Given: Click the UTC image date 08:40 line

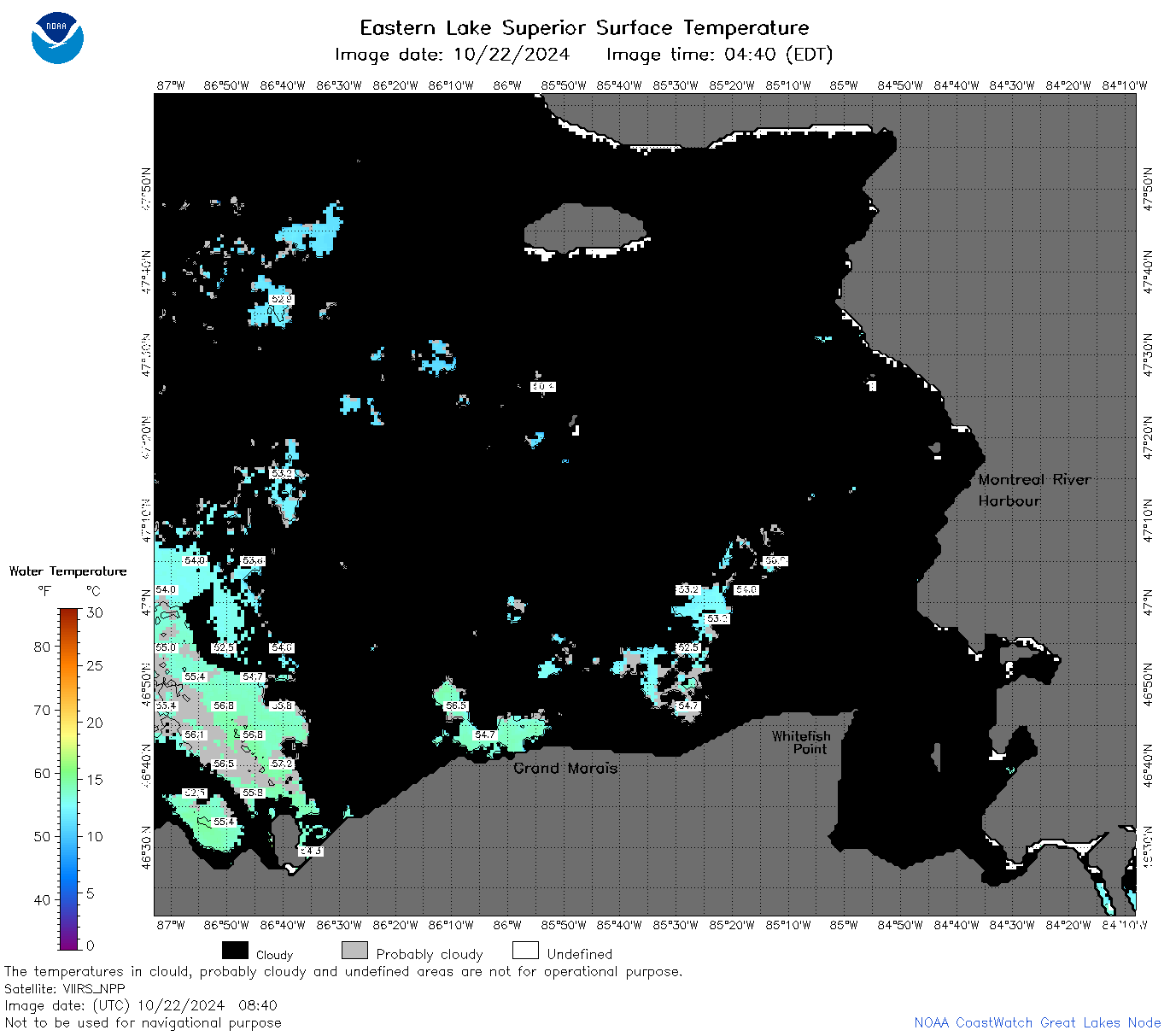Looking at the screenshot, I should (141, 1005).
